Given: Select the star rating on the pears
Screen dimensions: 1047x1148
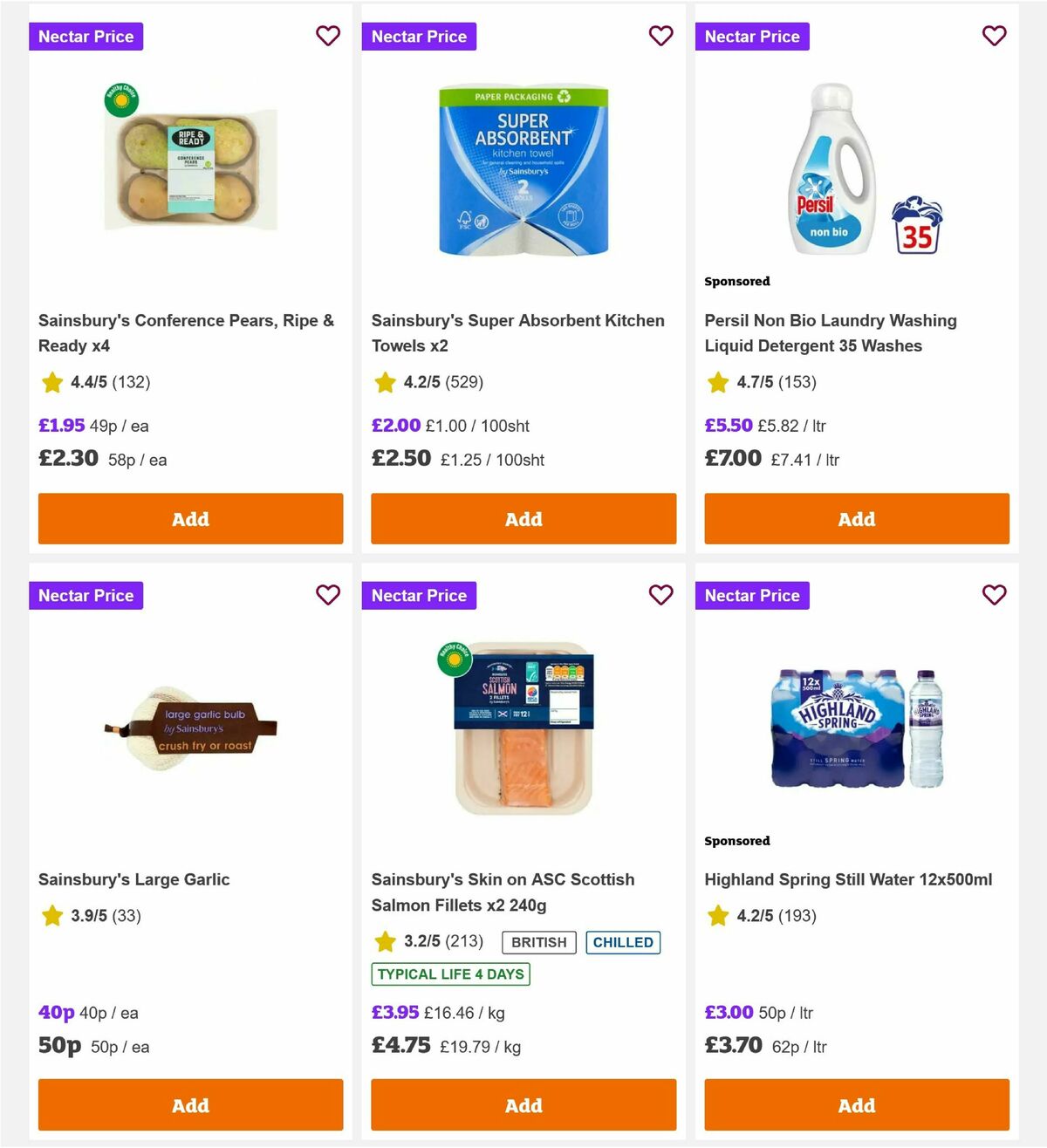Looking at the screenshot, I should point(51,382).
